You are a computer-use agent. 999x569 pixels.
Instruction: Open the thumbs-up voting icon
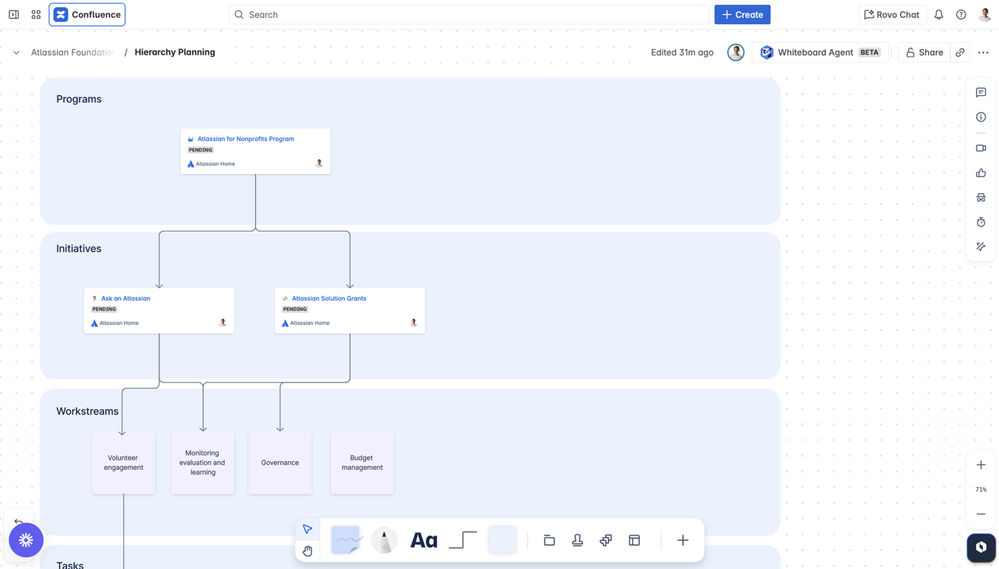[981, 173]
